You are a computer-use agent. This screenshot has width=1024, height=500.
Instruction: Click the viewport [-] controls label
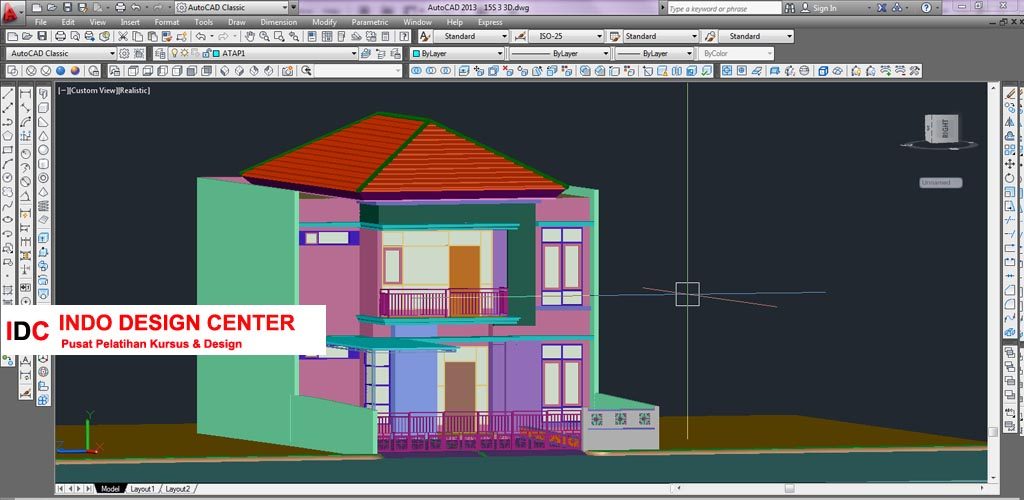tap(62, 91)
